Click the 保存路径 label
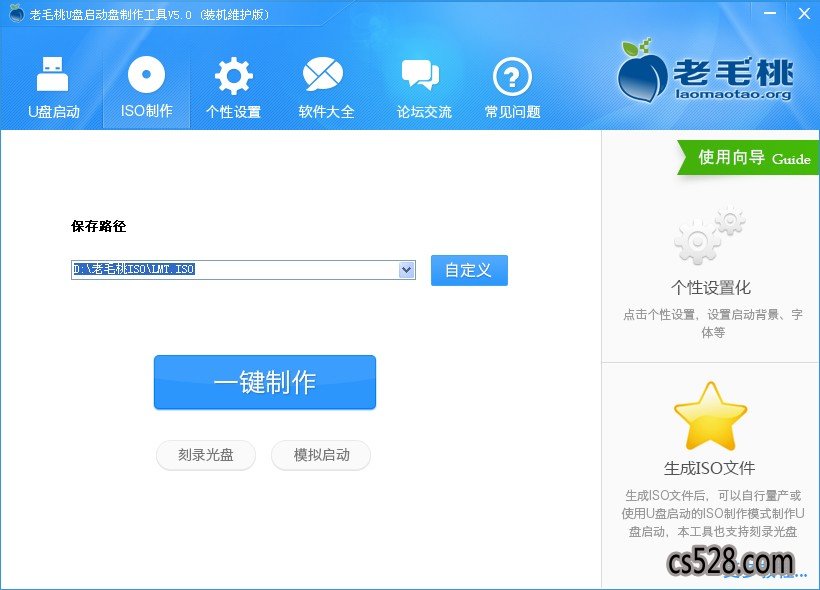The height and width of the screenshot is (590, 820). 99,226
